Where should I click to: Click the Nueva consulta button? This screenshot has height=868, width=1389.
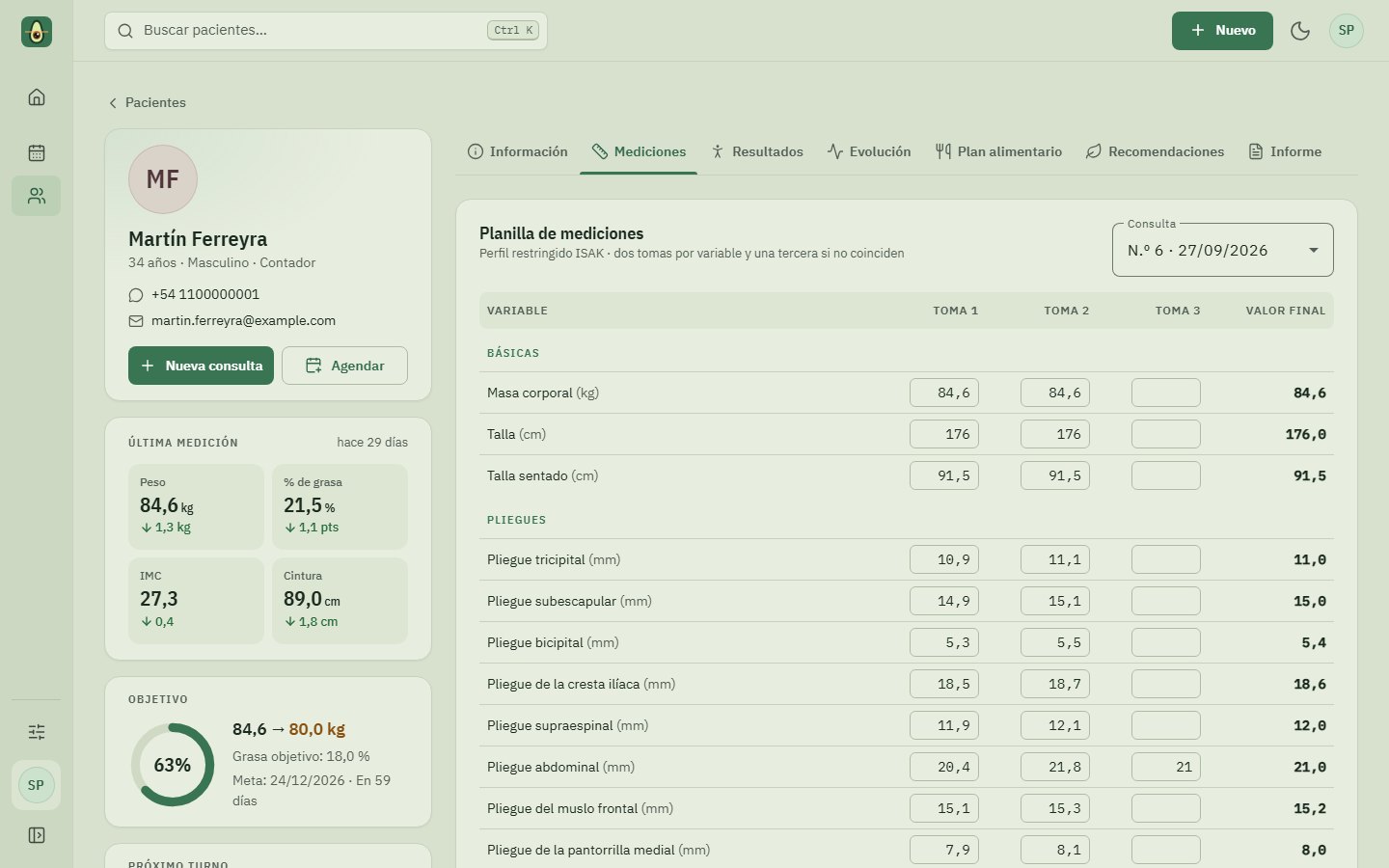[201, 366]
